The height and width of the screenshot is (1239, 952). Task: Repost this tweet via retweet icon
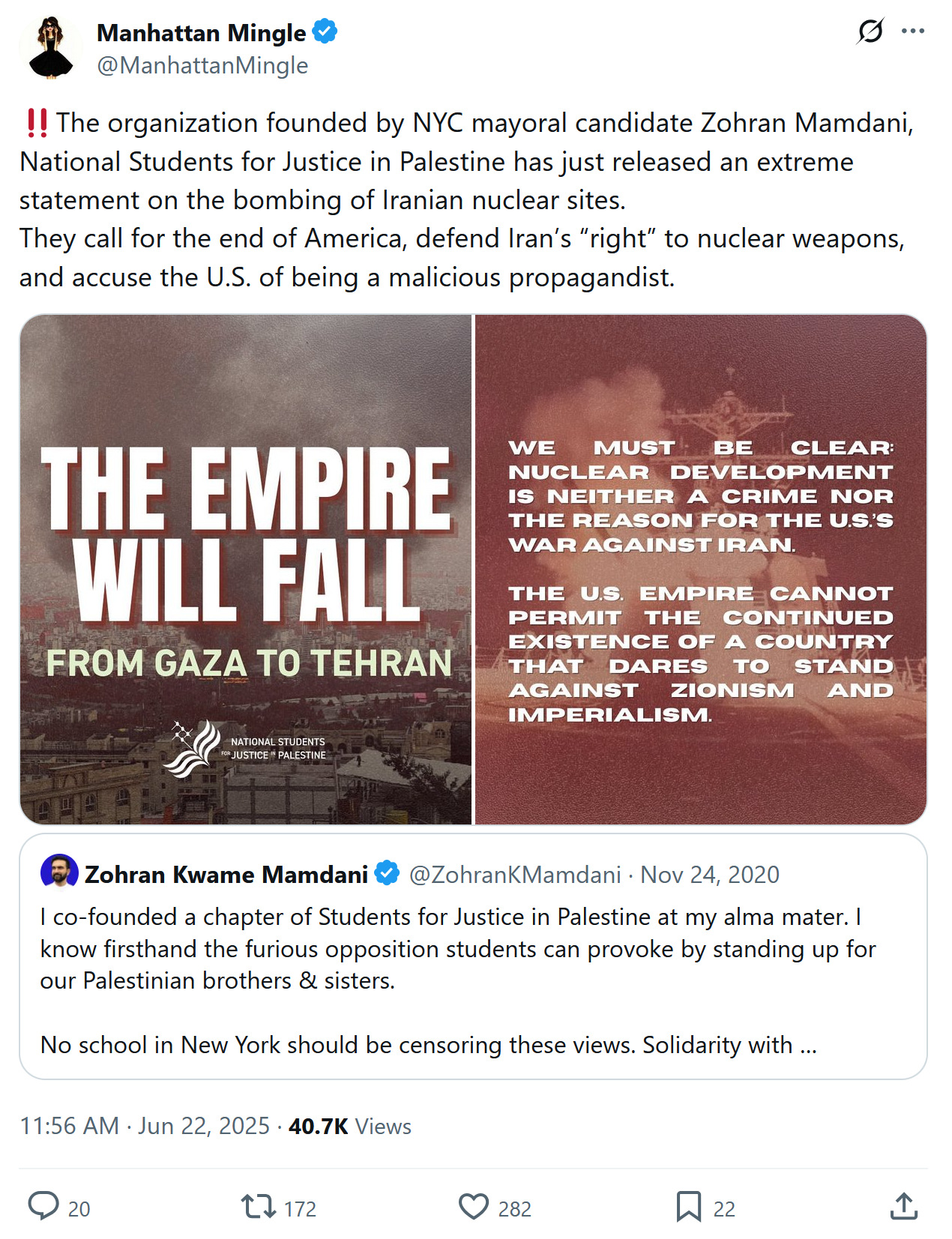point(259,1206)
